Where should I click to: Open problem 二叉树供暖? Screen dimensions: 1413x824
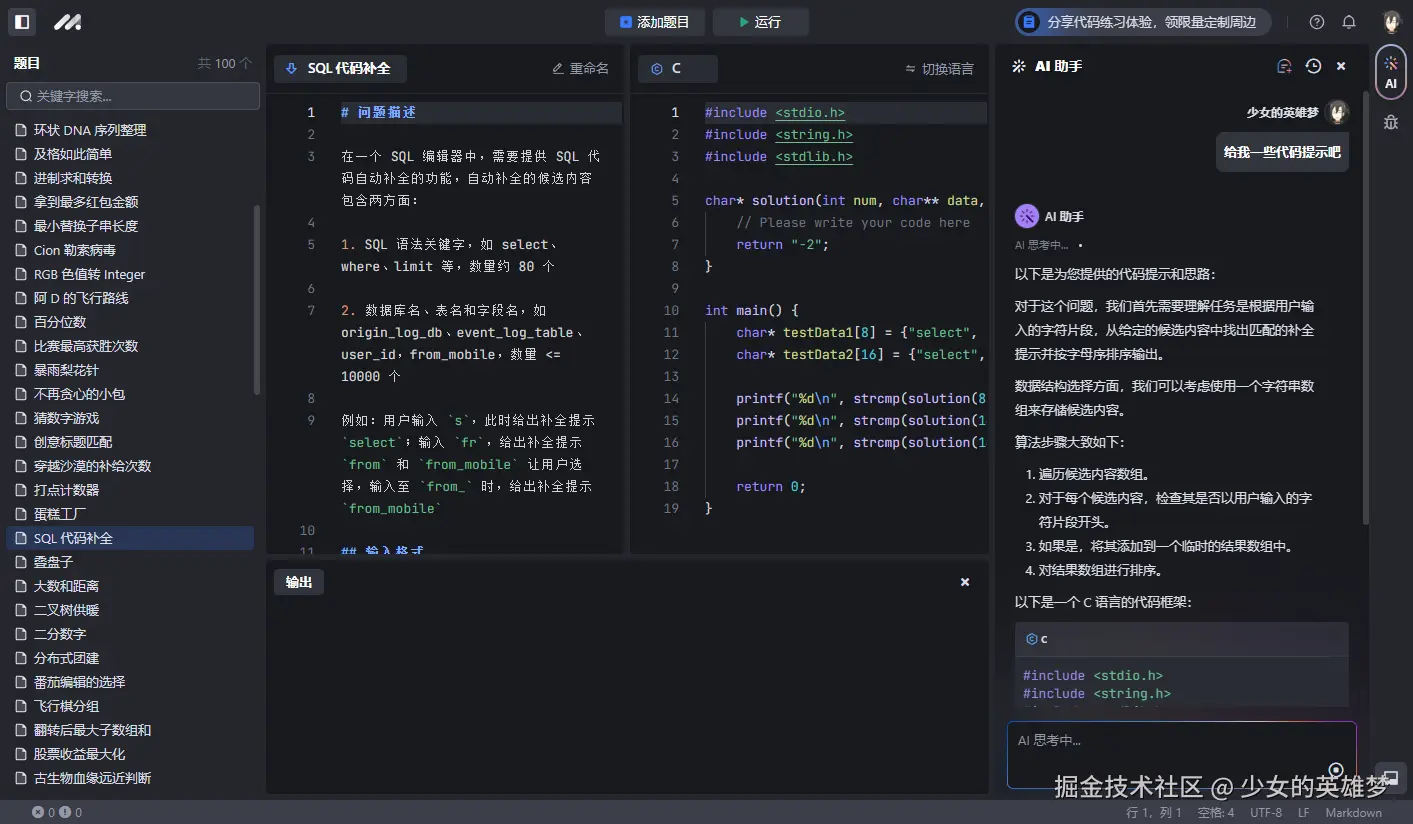tap(130, 610)
